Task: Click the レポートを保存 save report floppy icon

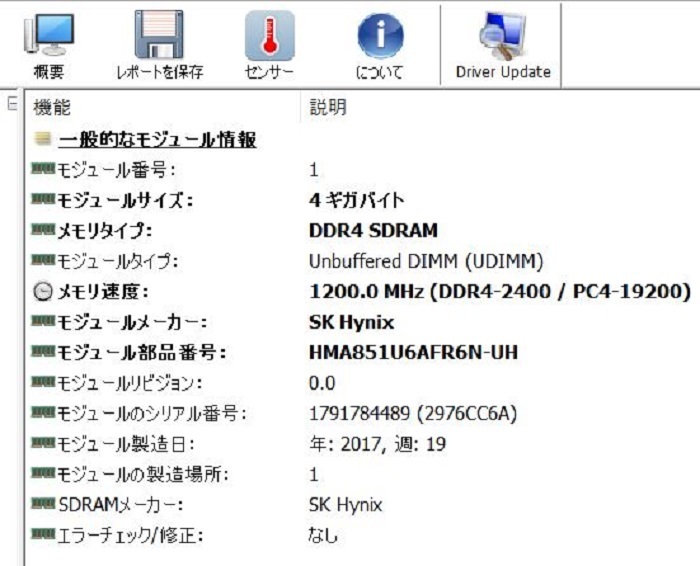Action: pos(159,35)
